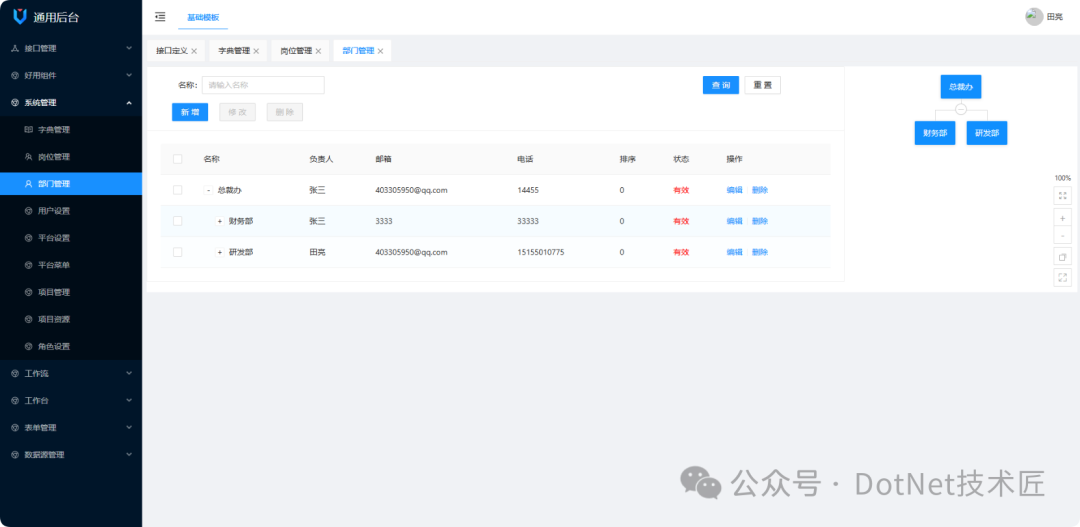The image size is (1080, 527).
Task: Collapse the 总裁办 tree row
Action: (208, 190)
